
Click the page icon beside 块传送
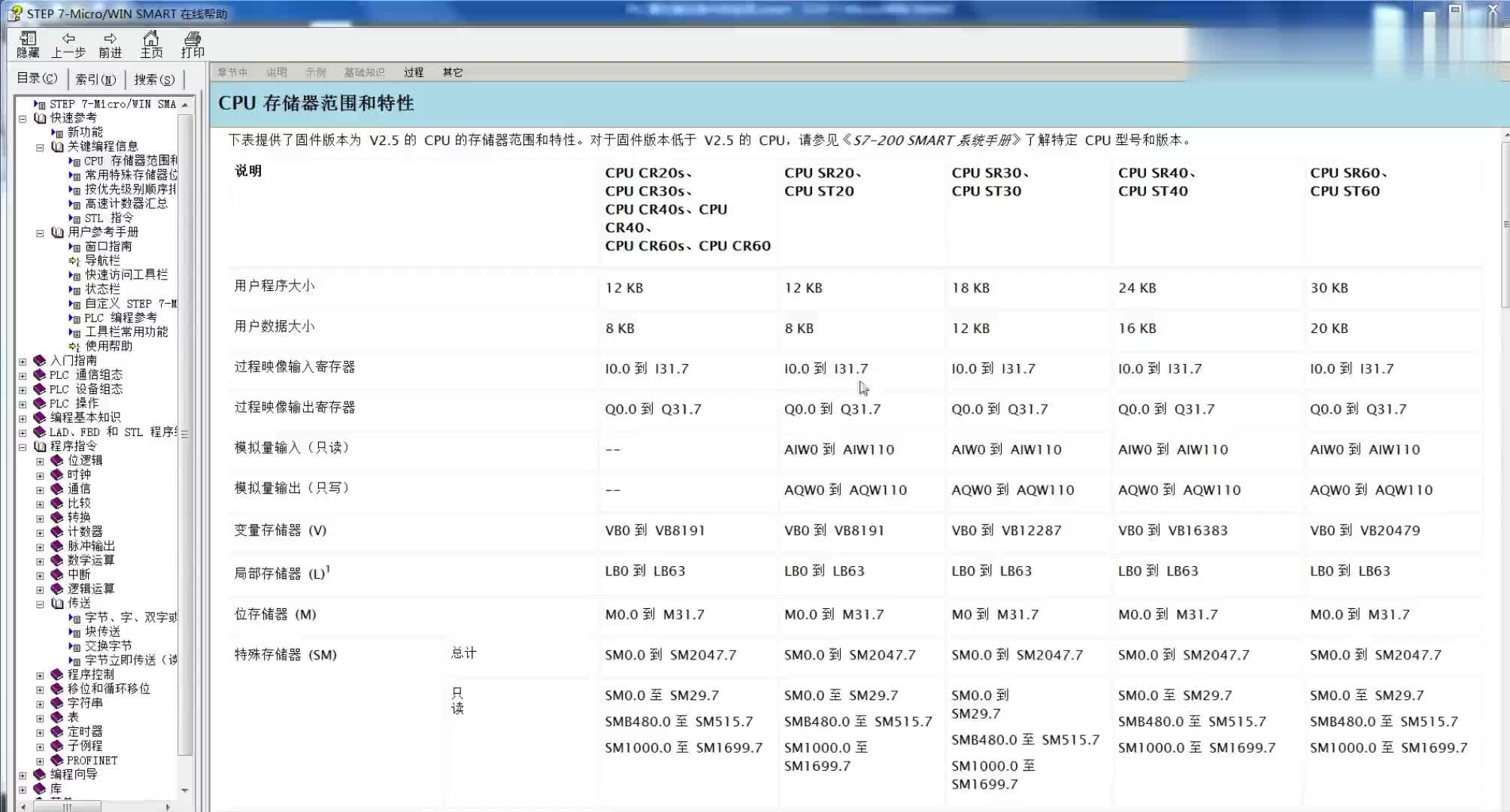click(74, 632)
